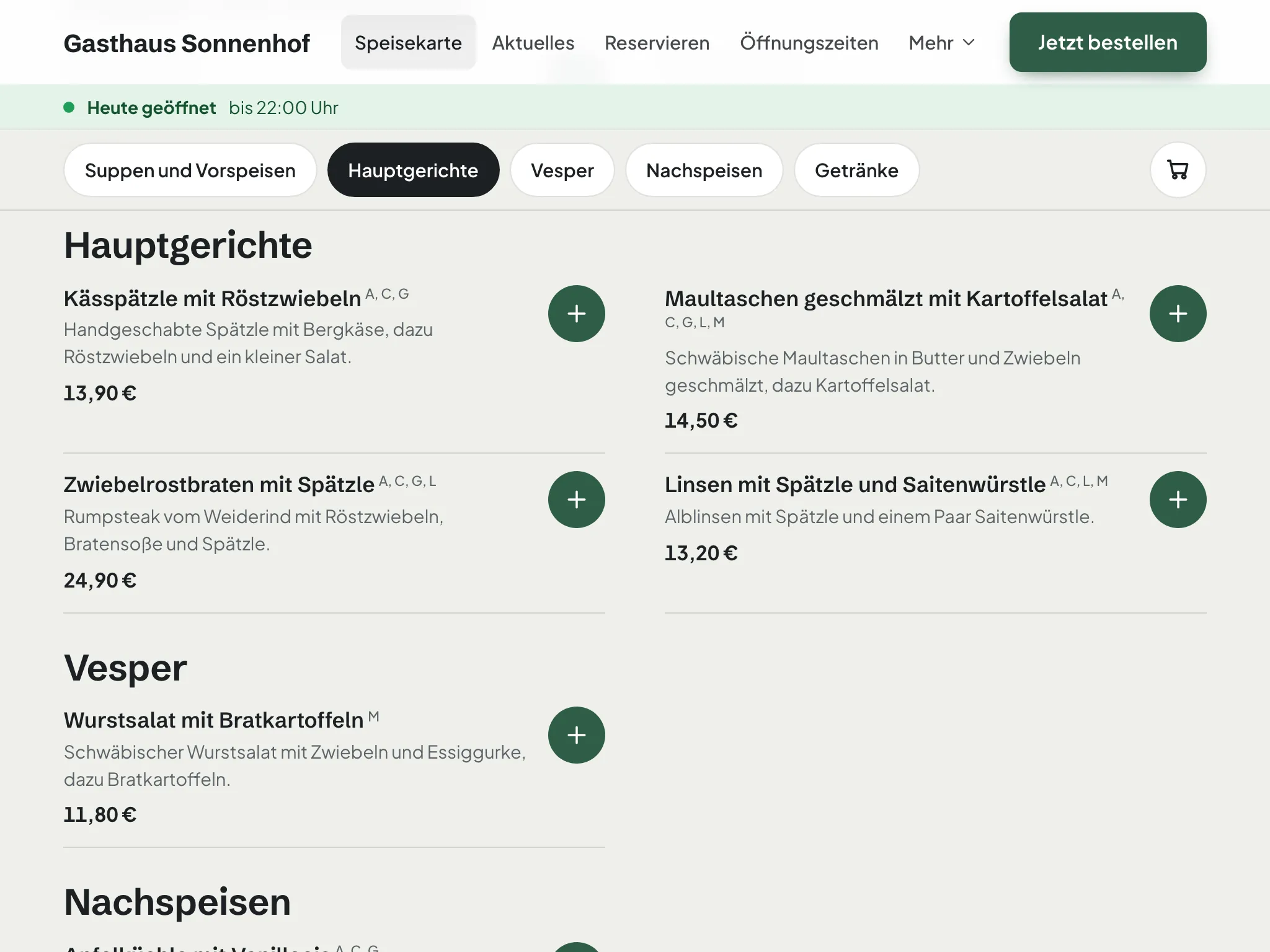Click the Jetzt bestellen button

(1108, 42)
